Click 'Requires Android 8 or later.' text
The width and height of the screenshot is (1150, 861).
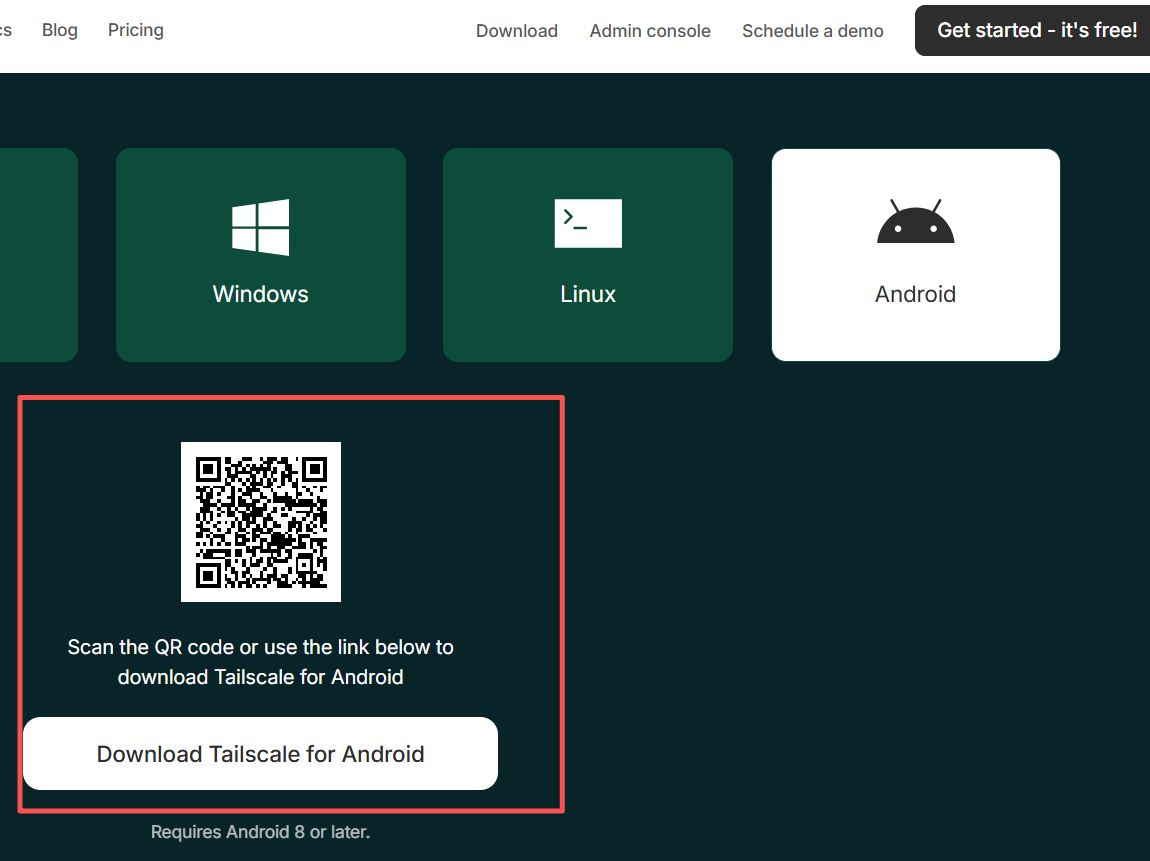pos(260,832)
